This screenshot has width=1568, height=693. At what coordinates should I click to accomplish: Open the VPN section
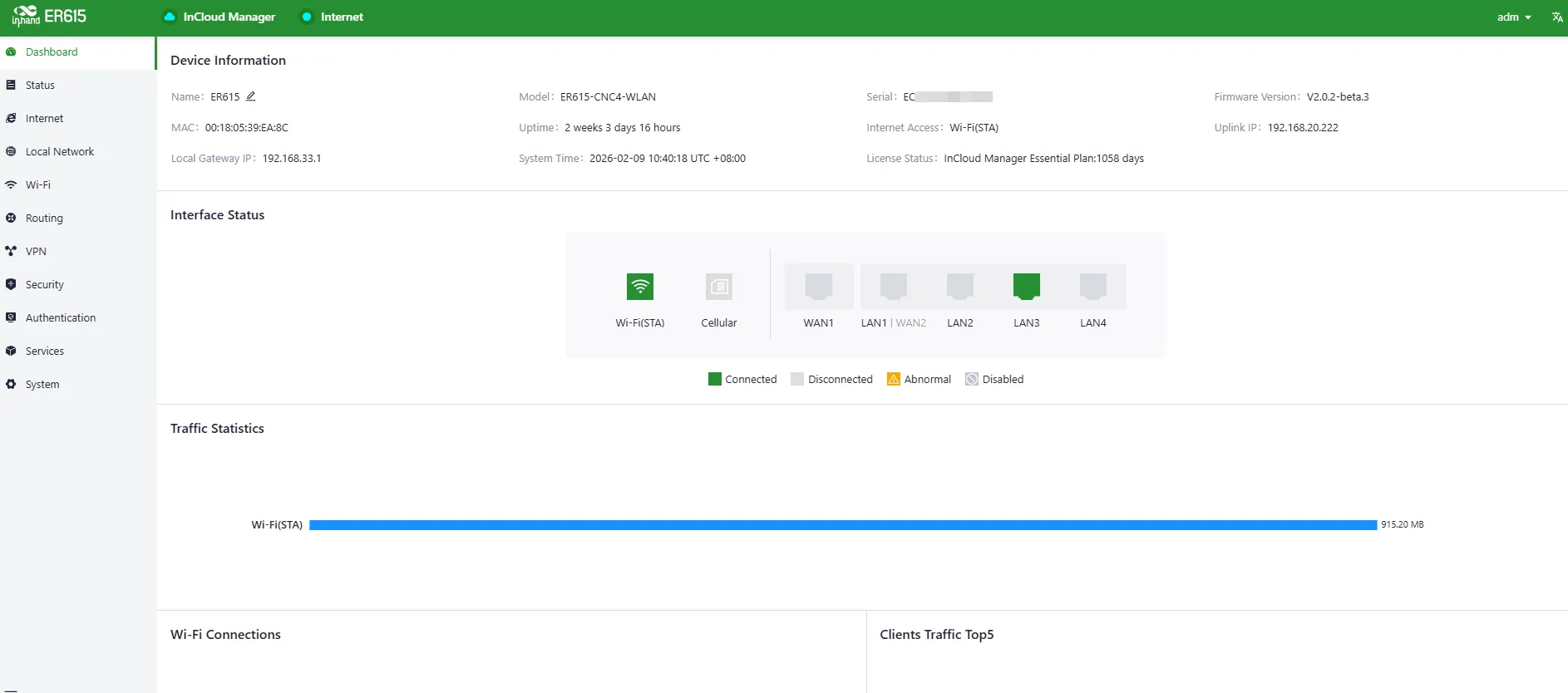tap(78, 251)
